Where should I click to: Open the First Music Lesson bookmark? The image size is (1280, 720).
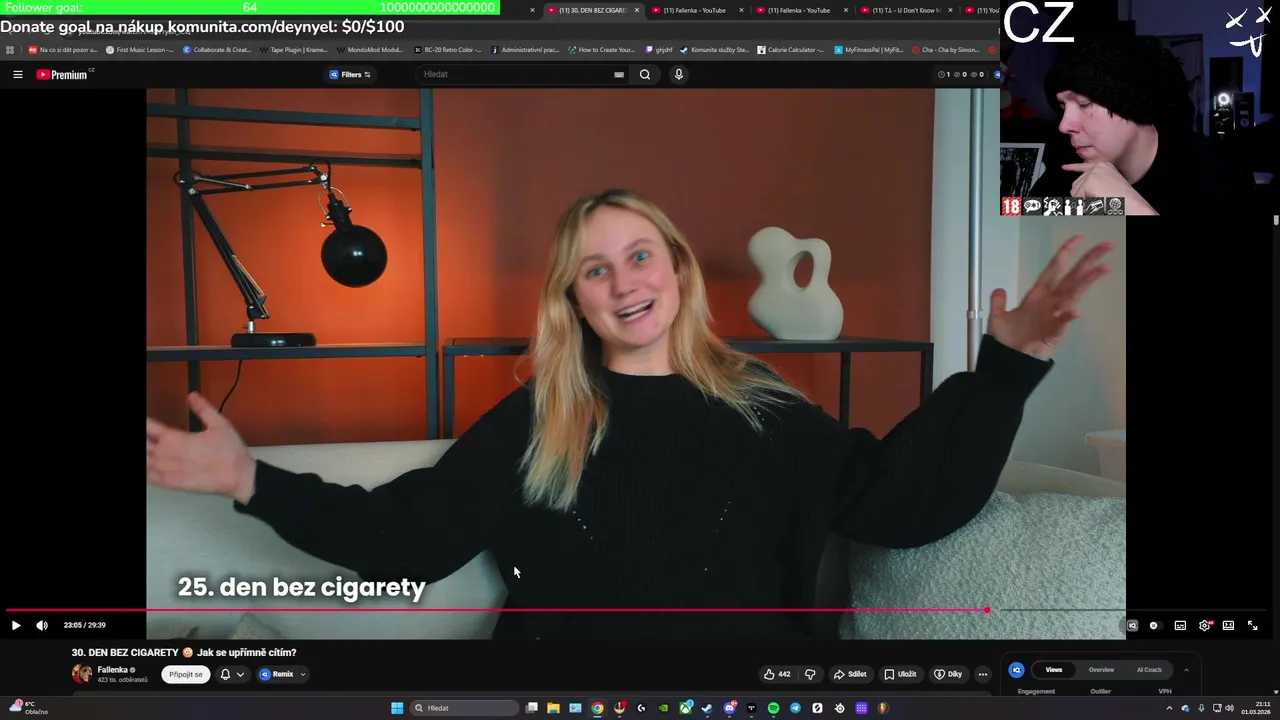click(x=139, y=49)
